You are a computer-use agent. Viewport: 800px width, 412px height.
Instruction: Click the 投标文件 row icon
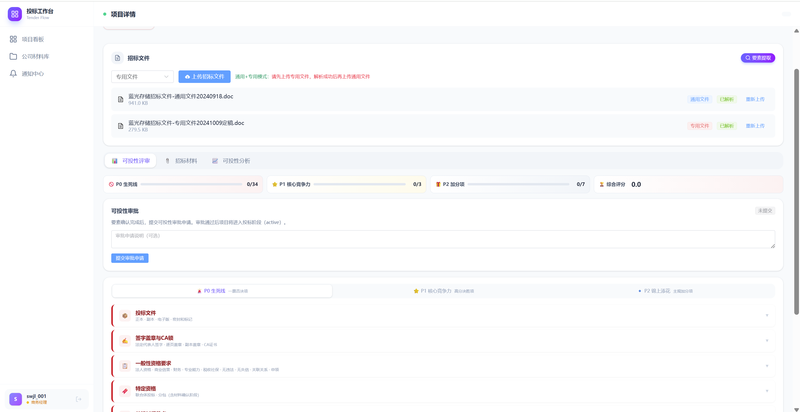tap(124, 316)
